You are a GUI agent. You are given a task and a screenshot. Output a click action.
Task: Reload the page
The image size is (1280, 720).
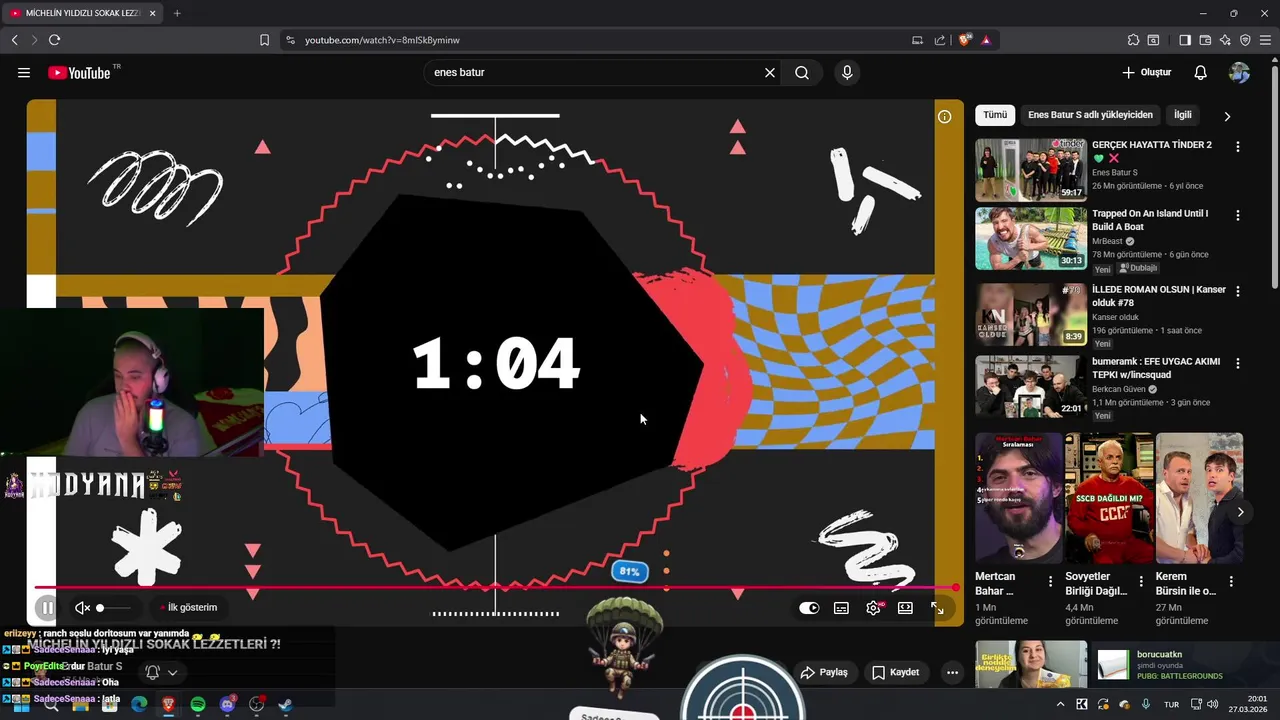[x=54, y=40]
